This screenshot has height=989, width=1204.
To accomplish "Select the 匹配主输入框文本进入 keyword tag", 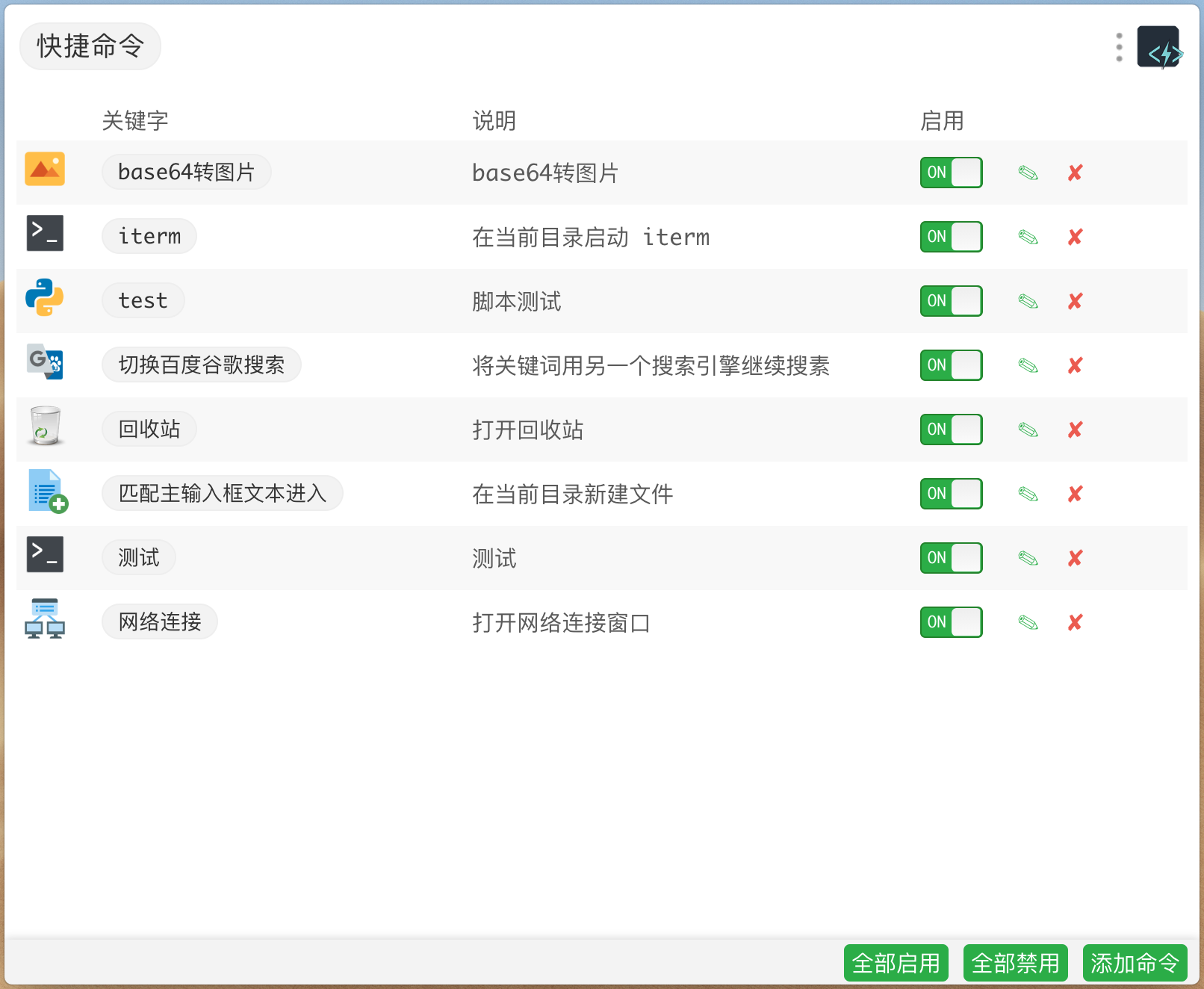I will coord(223,493).
